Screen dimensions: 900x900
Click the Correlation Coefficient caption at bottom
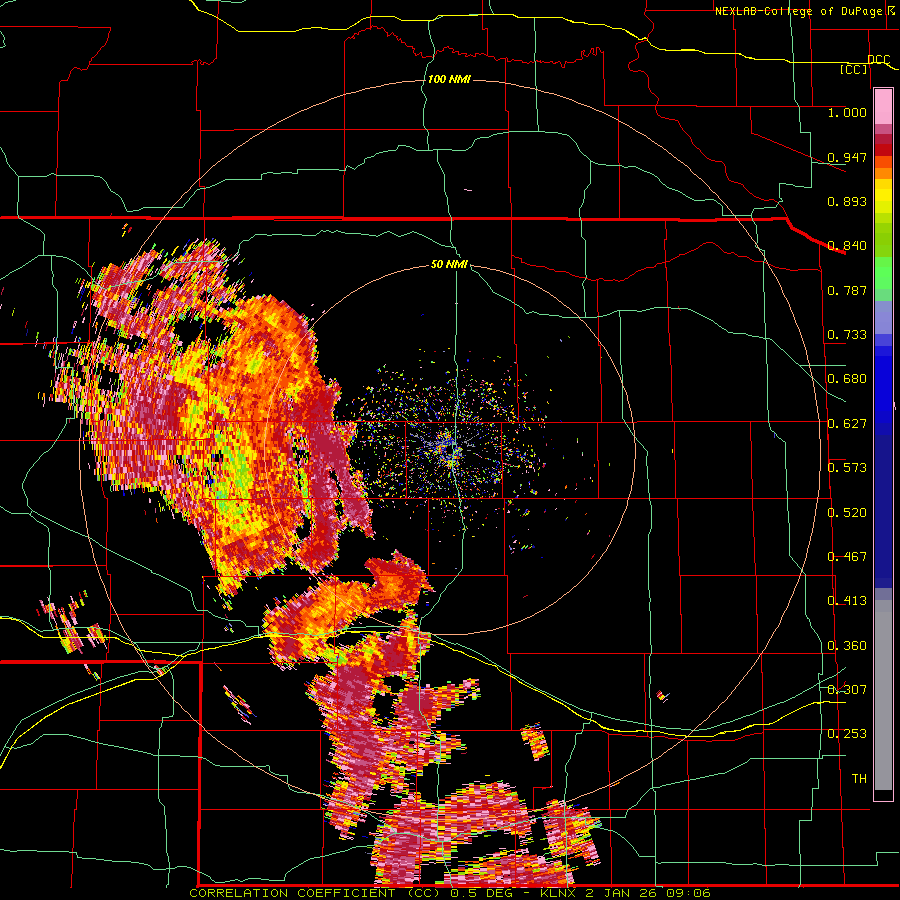[x=449, y=893]
